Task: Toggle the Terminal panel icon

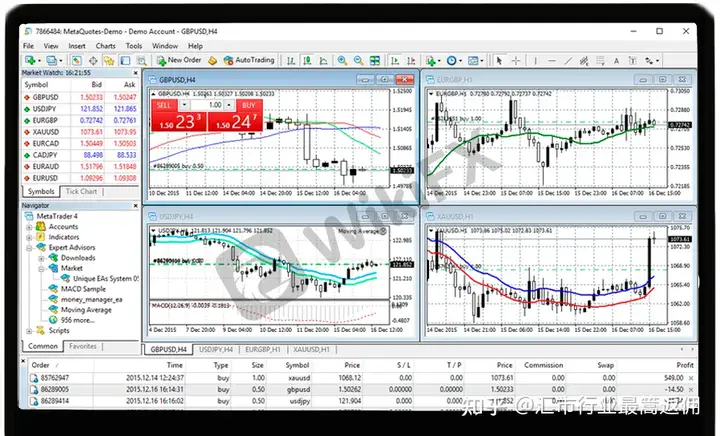Action: click(x=125, y=60)
